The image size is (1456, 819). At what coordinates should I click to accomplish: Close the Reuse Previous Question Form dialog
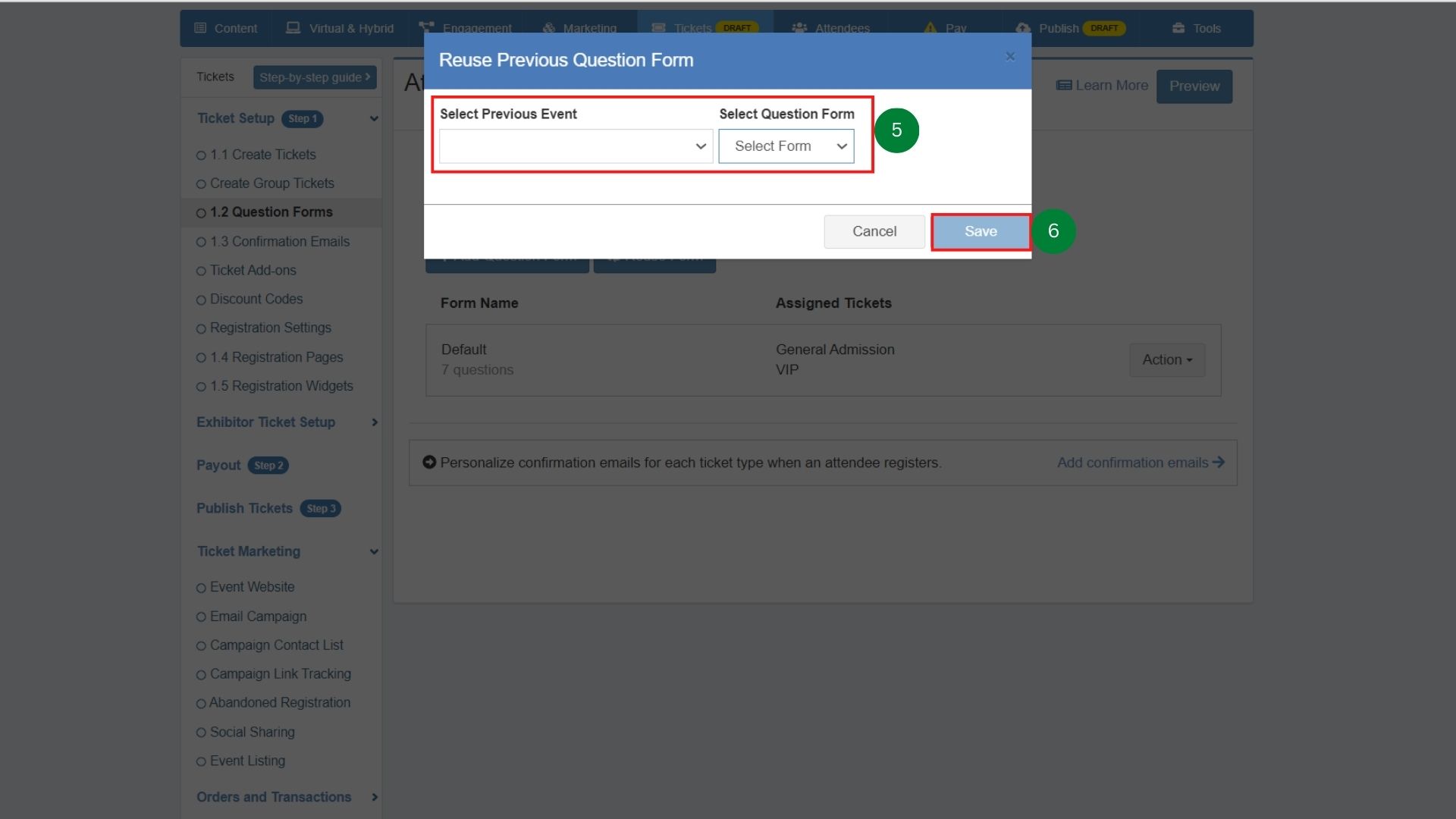coord(1009,56)
